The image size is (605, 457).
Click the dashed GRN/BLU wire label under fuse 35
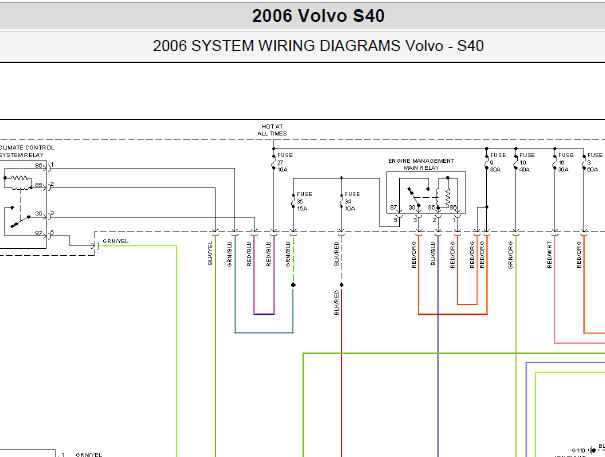pos(288,254)
